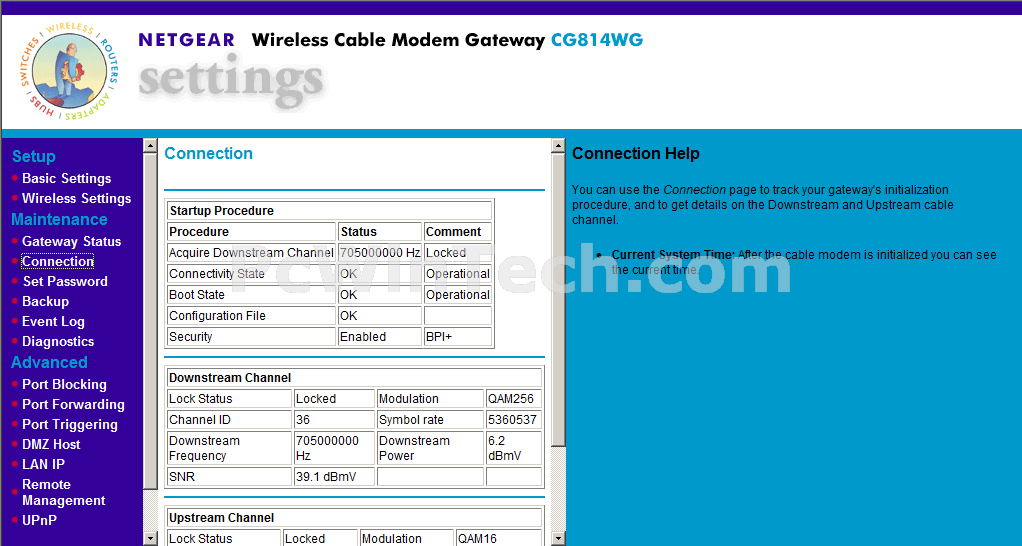The image size is (1022, 546).
Task: Click the Enabled security status cell
Action: pos(380,337)
